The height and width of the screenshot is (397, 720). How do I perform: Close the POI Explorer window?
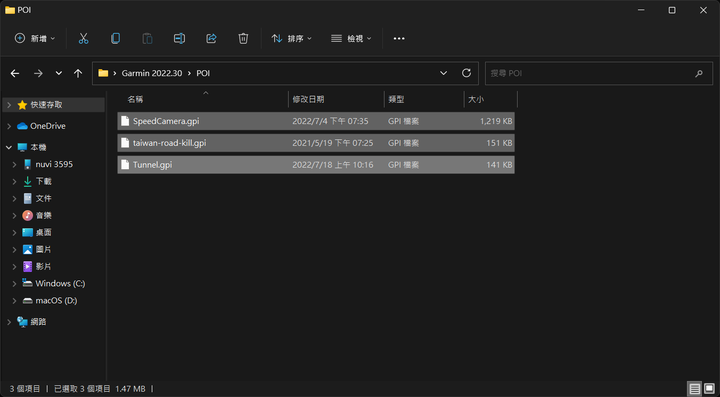(x=703, y=10)
